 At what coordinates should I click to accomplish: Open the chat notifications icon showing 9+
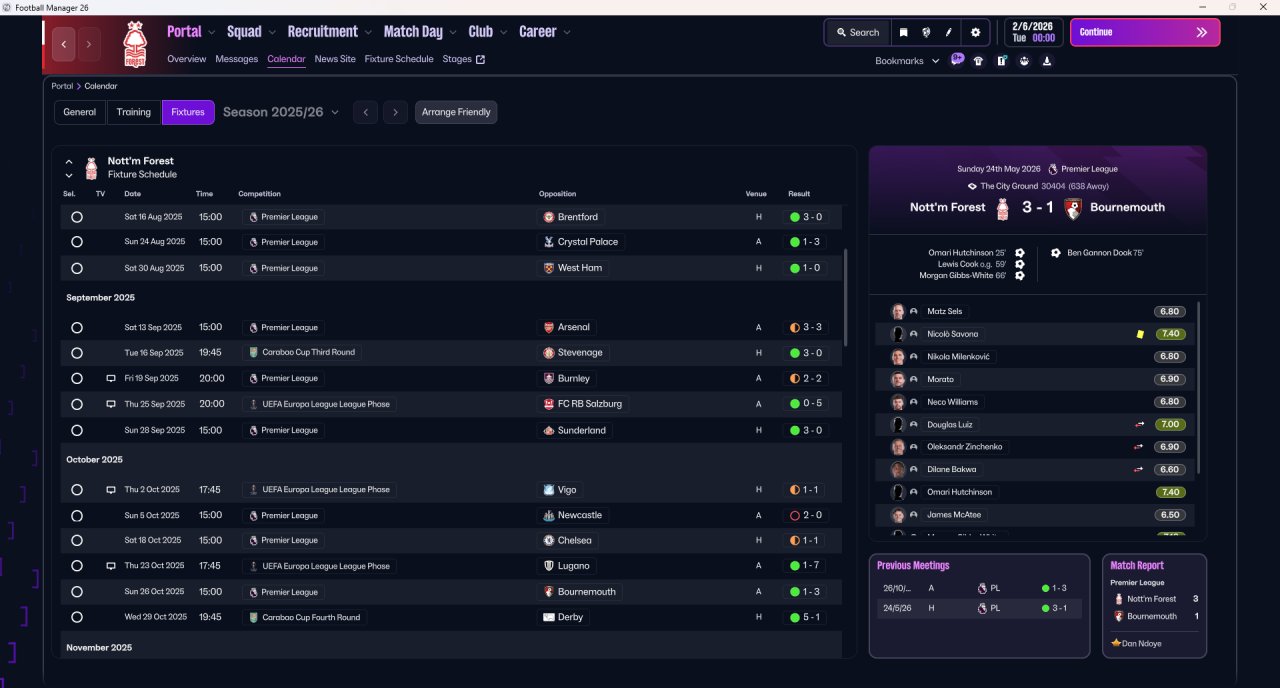957,59
